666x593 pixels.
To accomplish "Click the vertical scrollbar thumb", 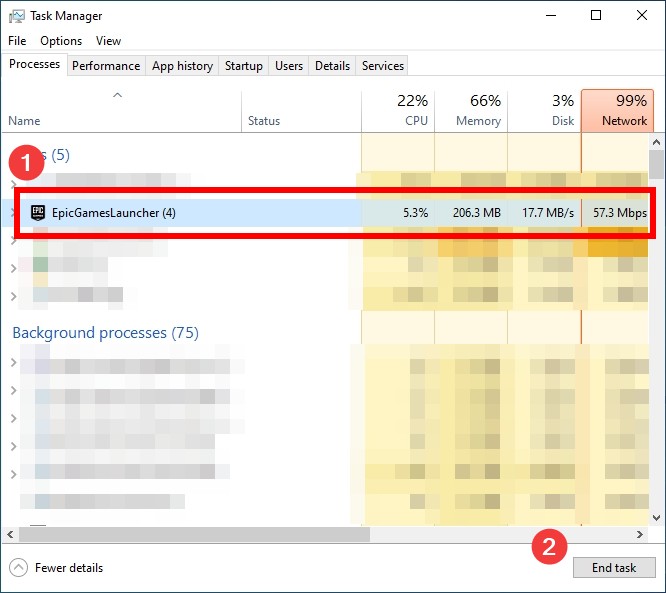I will [656, 165].
